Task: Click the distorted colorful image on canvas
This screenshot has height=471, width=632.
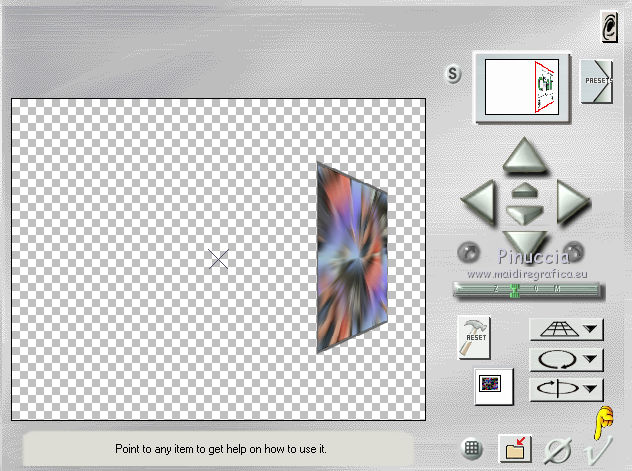Action: click(x=352, y=258)
